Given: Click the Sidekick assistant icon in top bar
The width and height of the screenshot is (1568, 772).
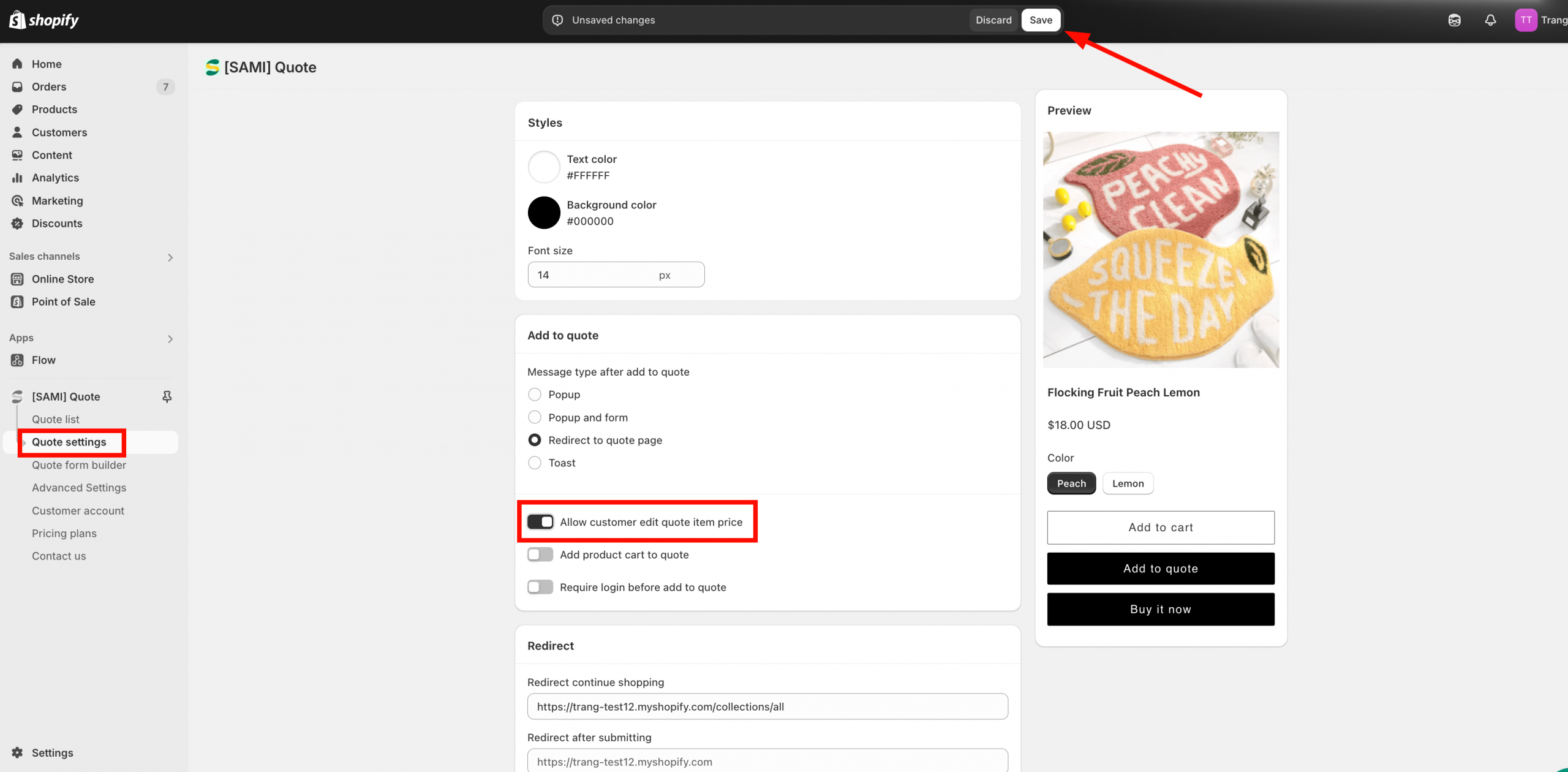Looking at the screenshot, I should 1454,20.
